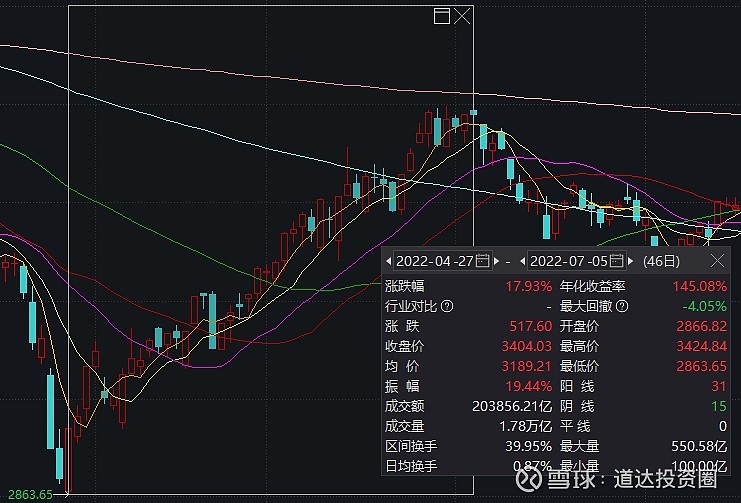
Task: Maximize the range selection box
Action: pyautogui.click(x=441, y=16)
